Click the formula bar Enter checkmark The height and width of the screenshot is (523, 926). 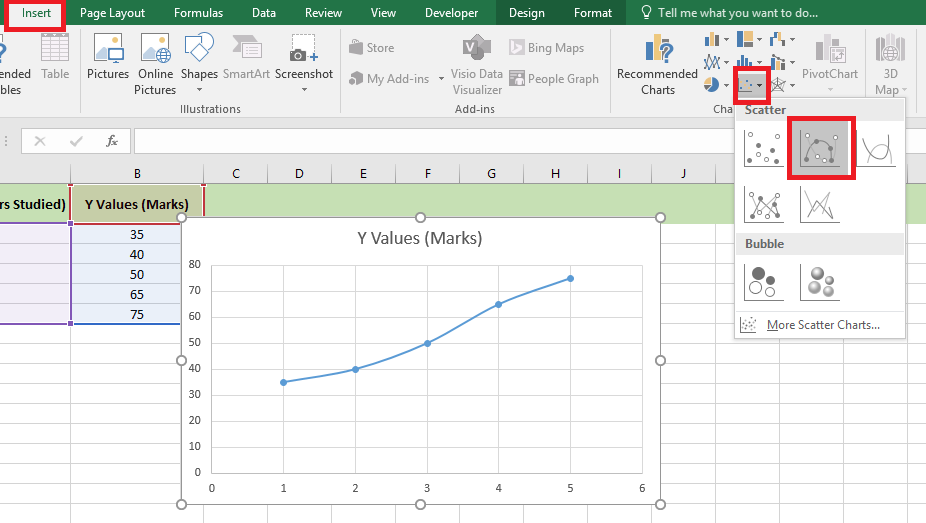[76, 141]
